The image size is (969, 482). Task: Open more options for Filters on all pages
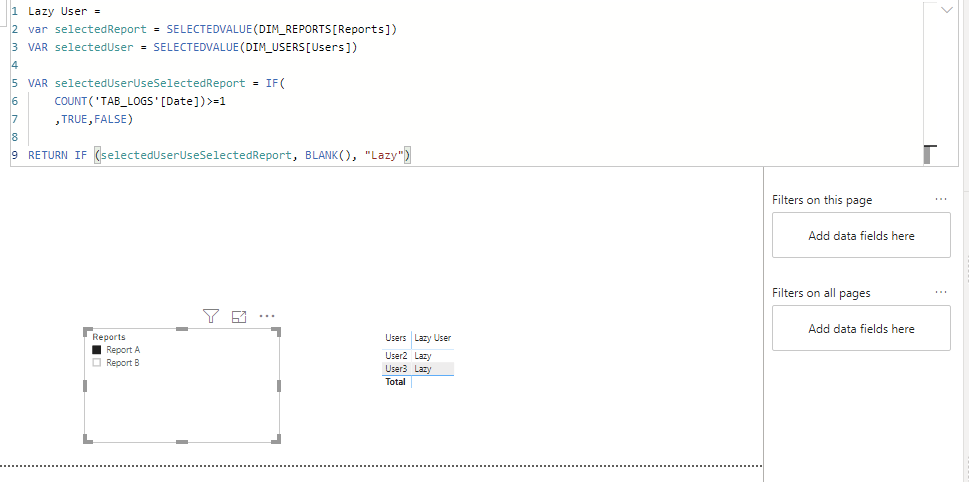tap(941, 292)
